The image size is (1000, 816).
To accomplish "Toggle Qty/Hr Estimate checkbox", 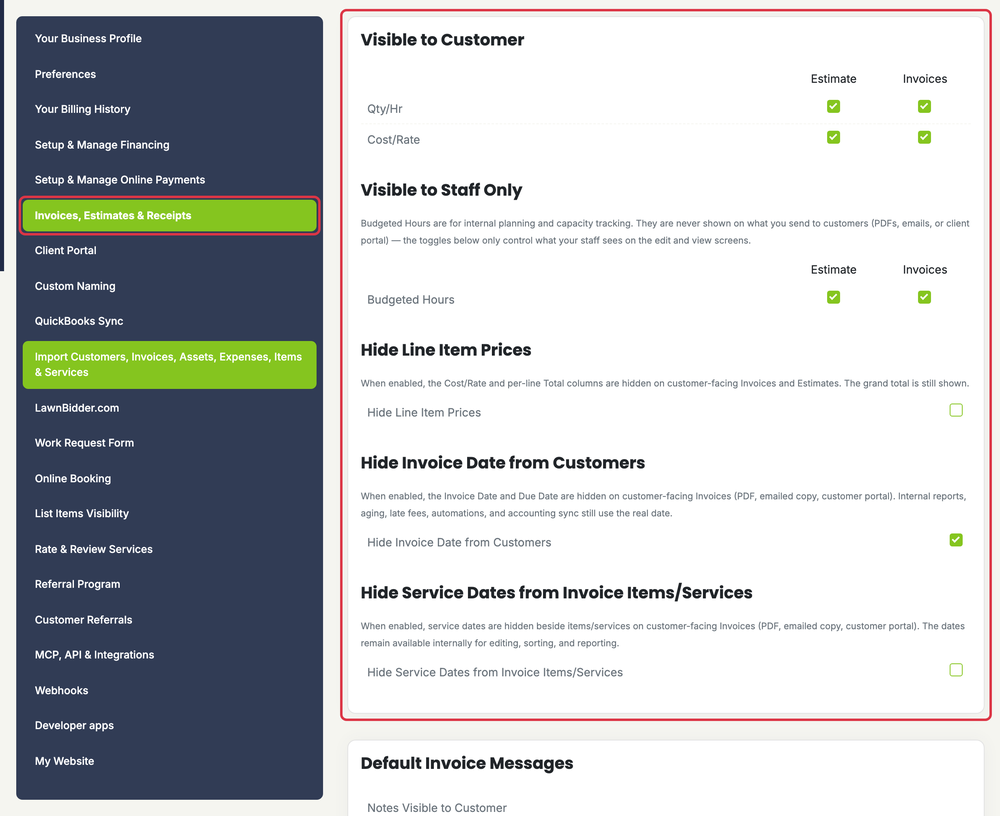I will 833,107.
